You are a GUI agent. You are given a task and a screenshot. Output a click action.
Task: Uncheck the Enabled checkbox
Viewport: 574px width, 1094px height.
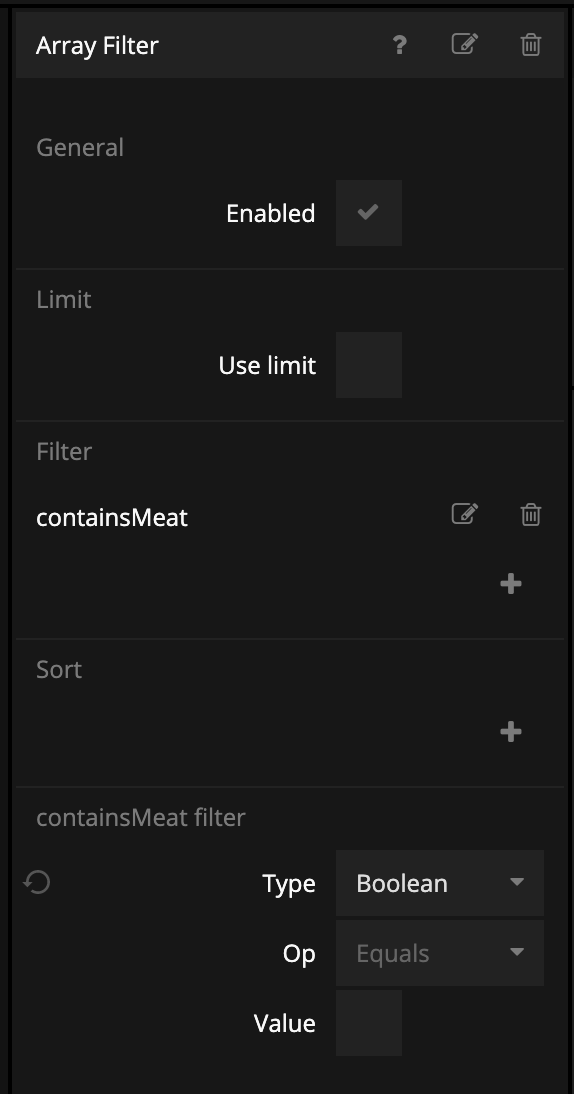pyautogui.click(x=368, y=213)
